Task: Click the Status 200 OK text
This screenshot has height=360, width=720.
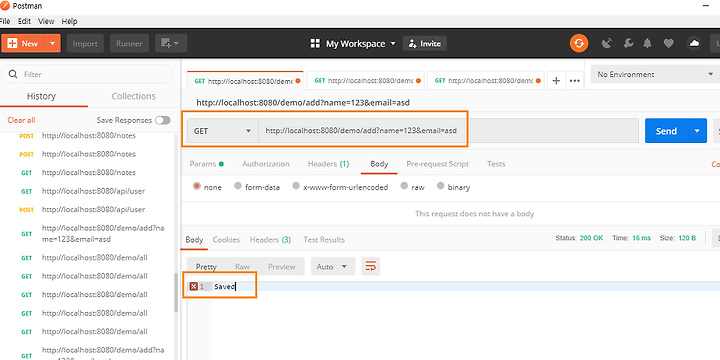Action: point(579,238)
